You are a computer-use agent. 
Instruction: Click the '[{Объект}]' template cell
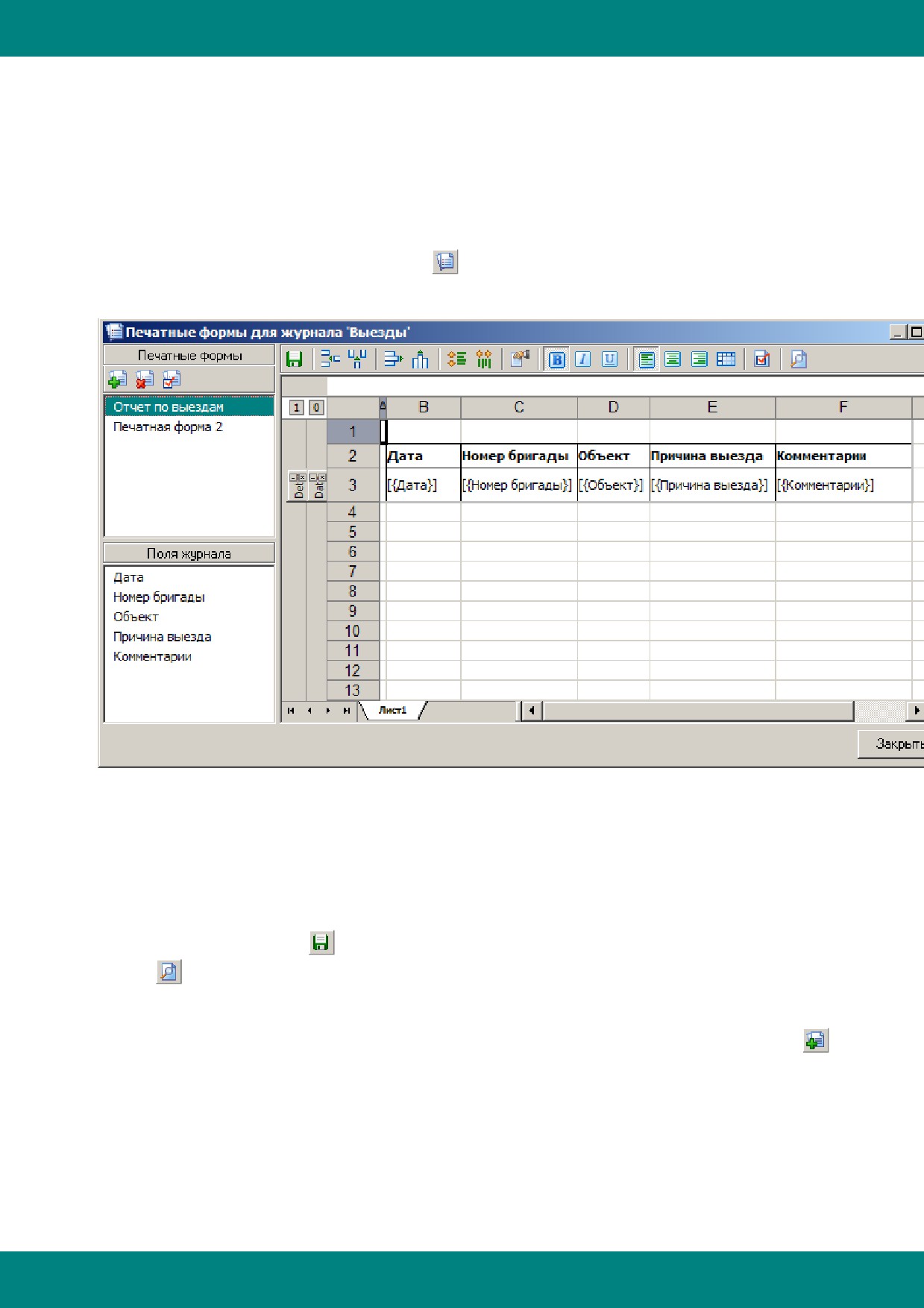613,485
